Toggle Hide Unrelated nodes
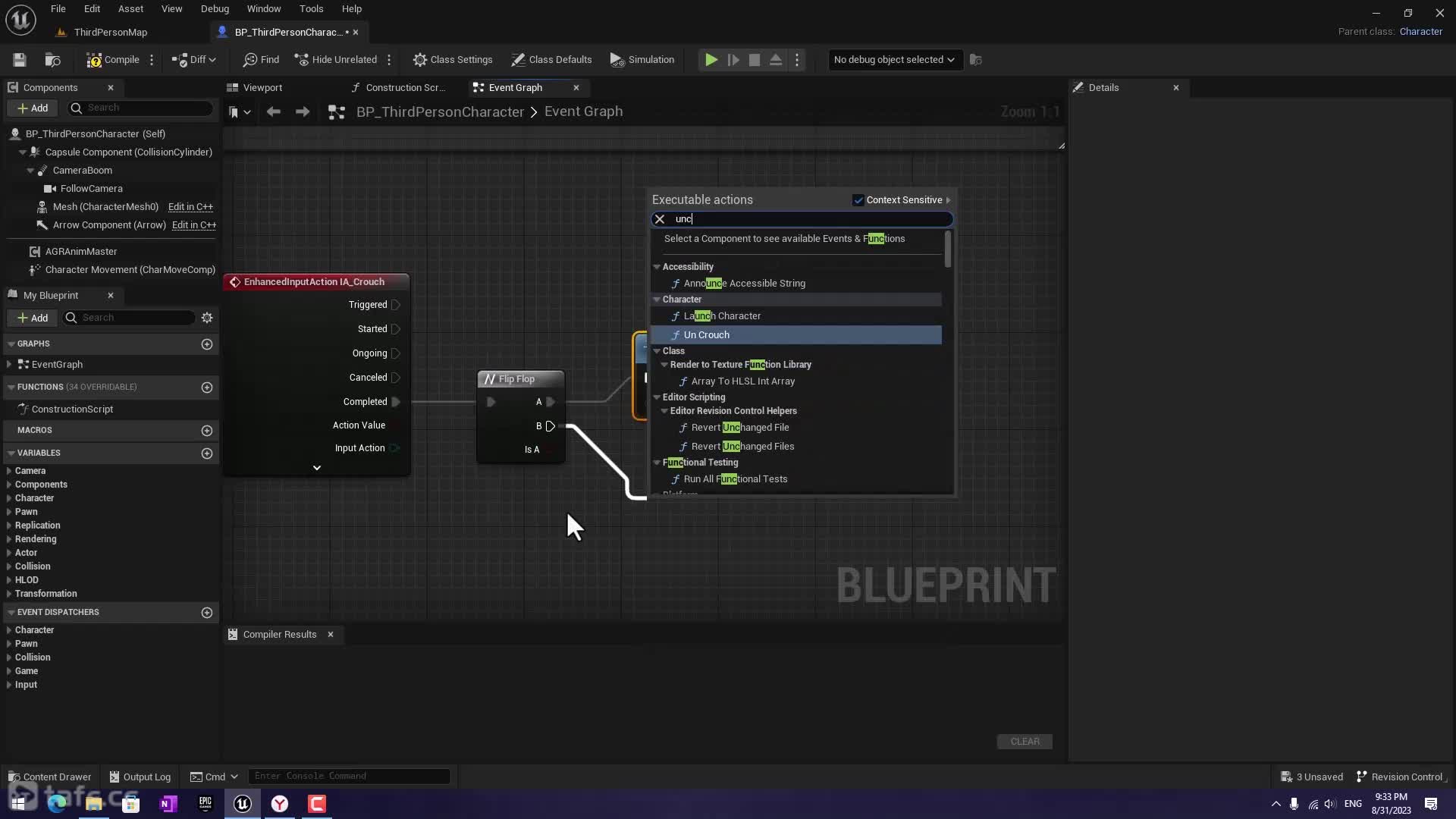1456x819 pixels. pyautogui.click(x=336, y=60)
